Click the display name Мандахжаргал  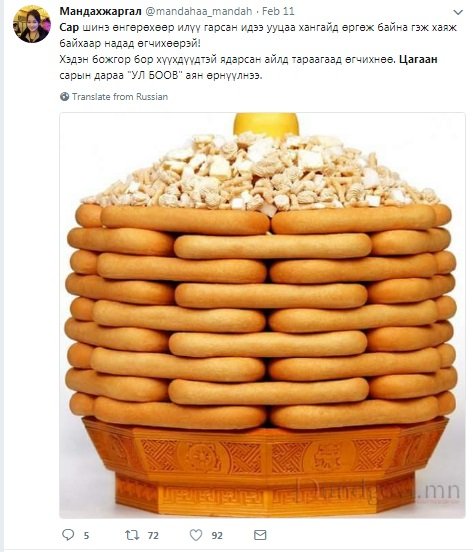click(x=100, y=11)
